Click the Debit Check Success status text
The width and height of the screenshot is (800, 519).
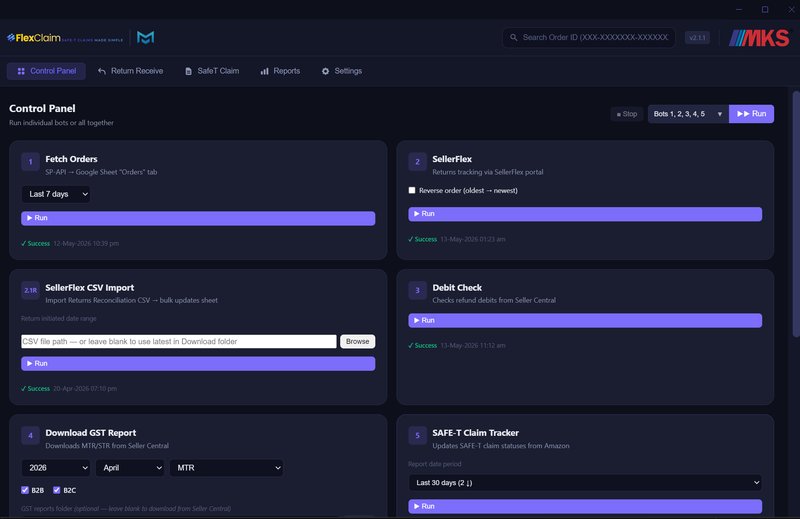[x=423, y=345]
